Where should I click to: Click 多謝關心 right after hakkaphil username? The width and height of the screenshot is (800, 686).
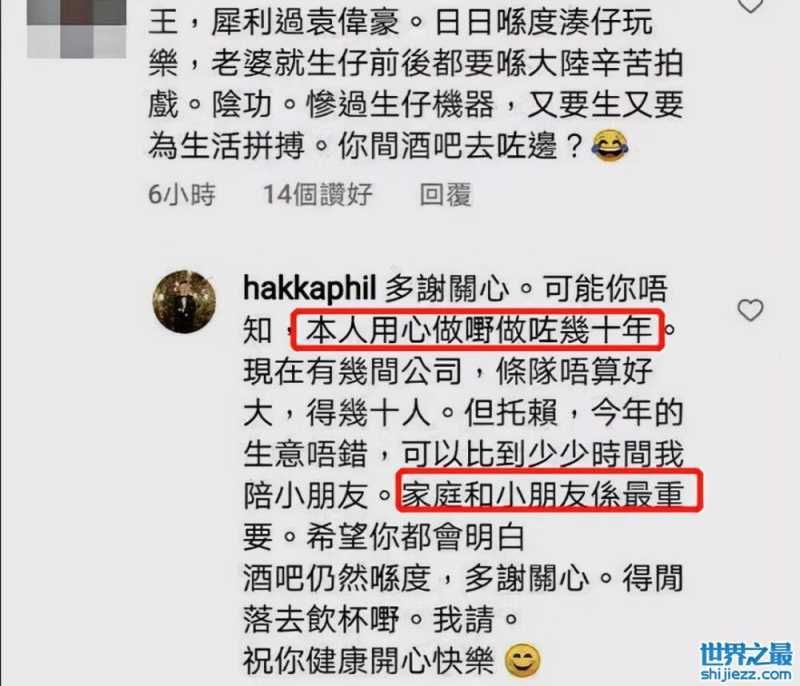[446, 289]
